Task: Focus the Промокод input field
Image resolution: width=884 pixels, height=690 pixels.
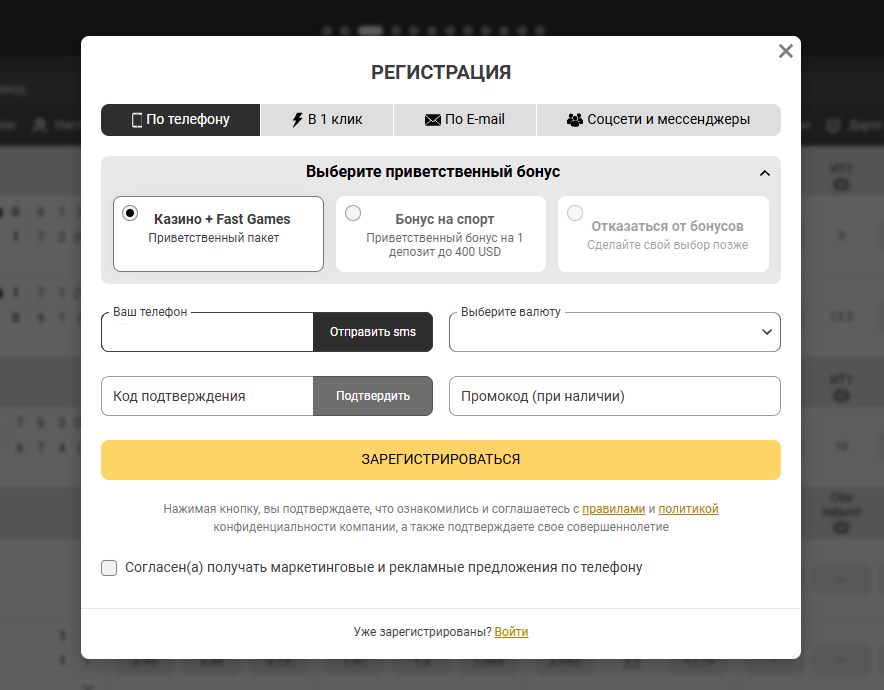Action: 614,396
